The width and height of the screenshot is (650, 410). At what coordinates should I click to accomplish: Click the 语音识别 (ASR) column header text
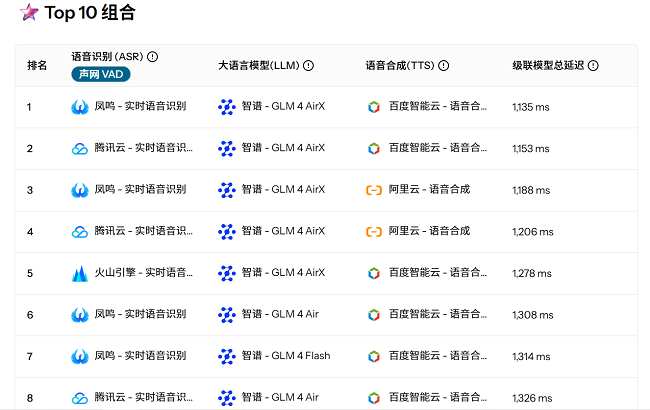[107, 56]
